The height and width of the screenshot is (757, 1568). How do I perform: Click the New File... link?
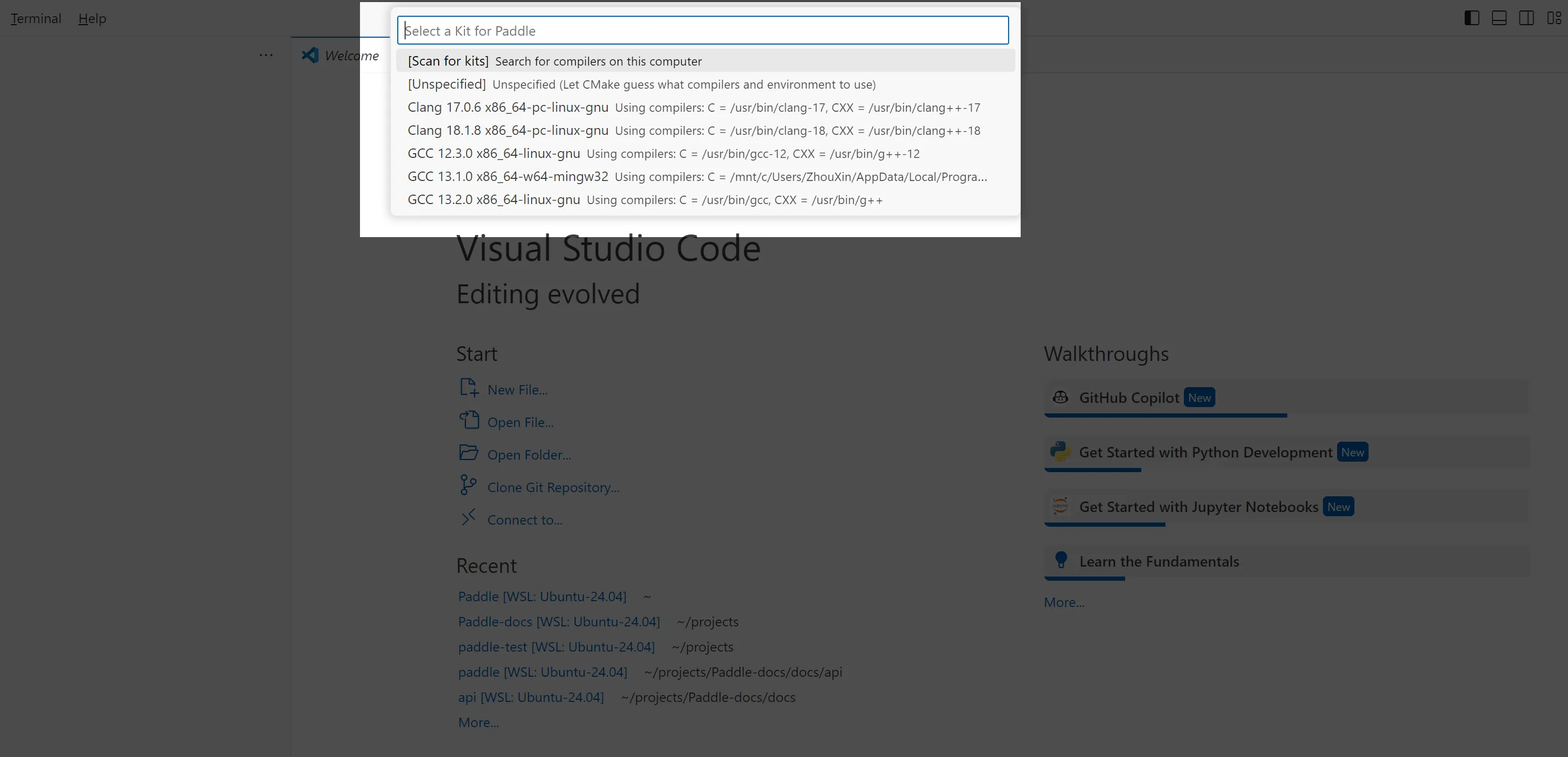pos(517,389)
